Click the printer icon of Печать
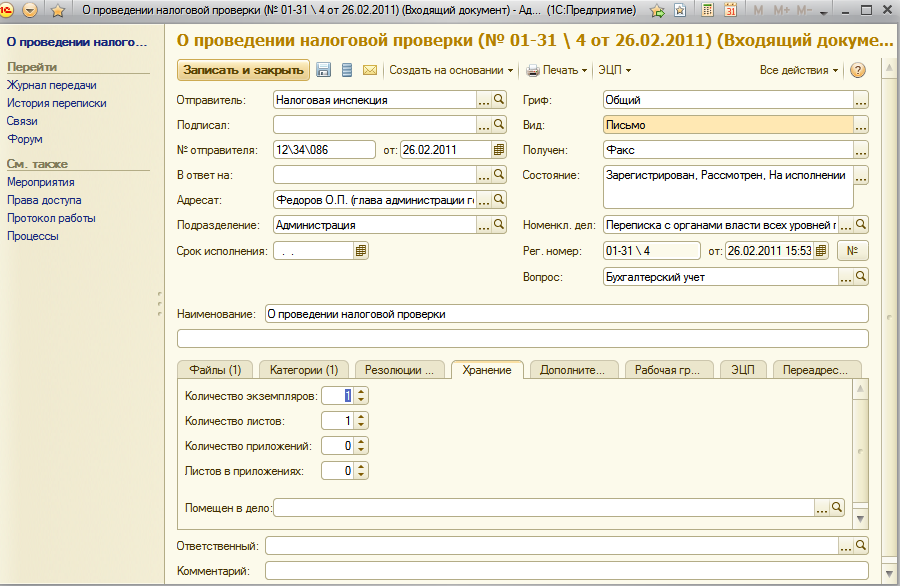 (x=533, y=70)
